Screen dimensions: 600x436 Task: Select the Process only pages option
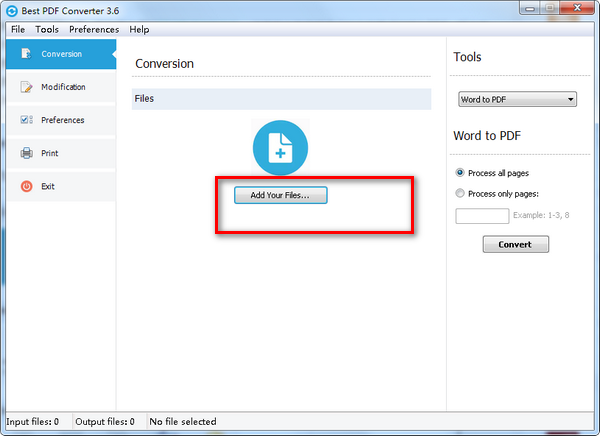(x=460, y=194)
